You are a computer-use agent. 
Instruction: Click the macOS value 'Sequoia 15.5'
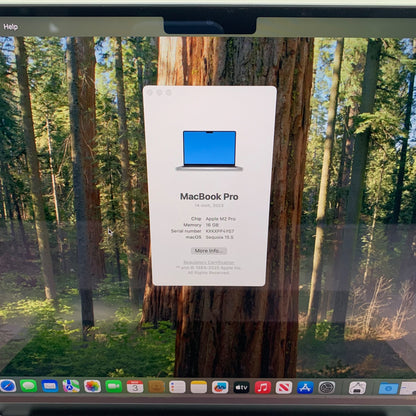tap(219, 237)
